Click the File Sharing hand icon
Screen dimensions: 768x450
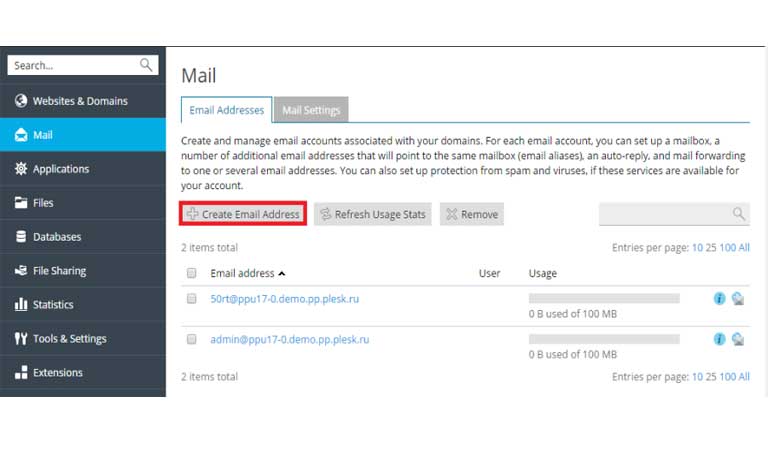point(21,270)
